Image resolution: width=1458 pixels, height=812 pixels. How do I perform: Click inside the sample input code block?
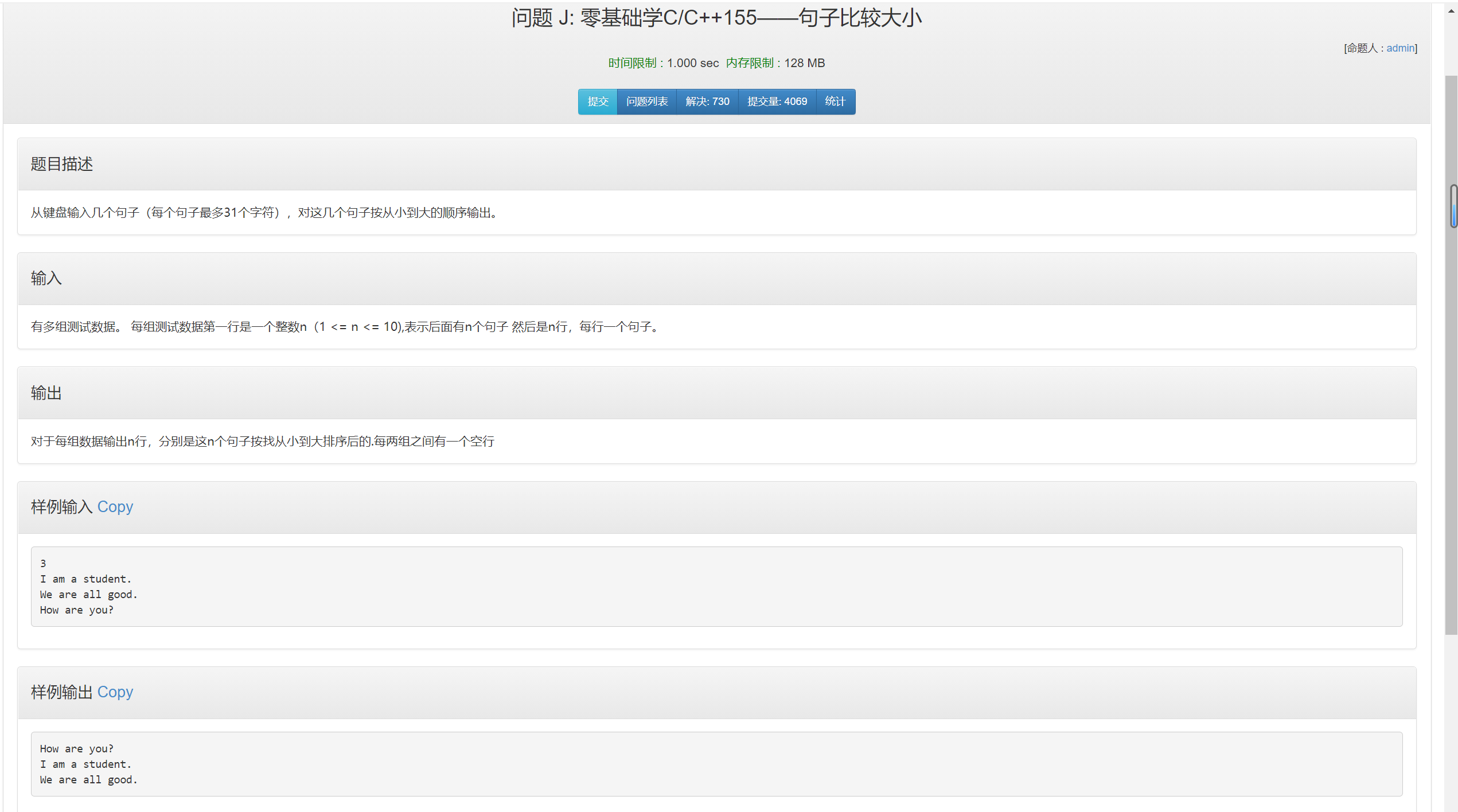point(716,587)
